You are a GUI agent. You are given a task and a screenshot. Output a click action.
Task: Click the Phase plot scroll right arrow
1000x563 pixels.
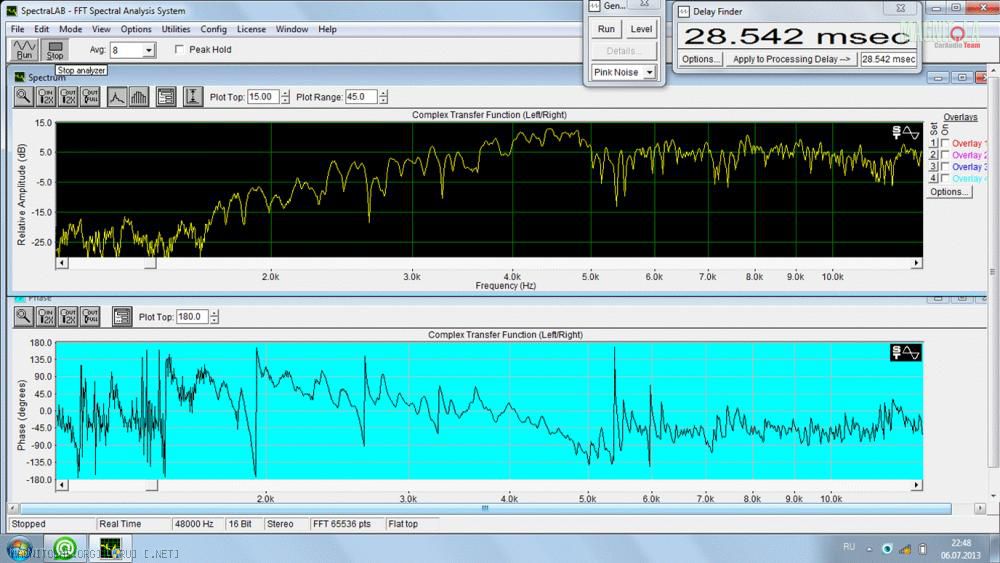click(916, 485)
